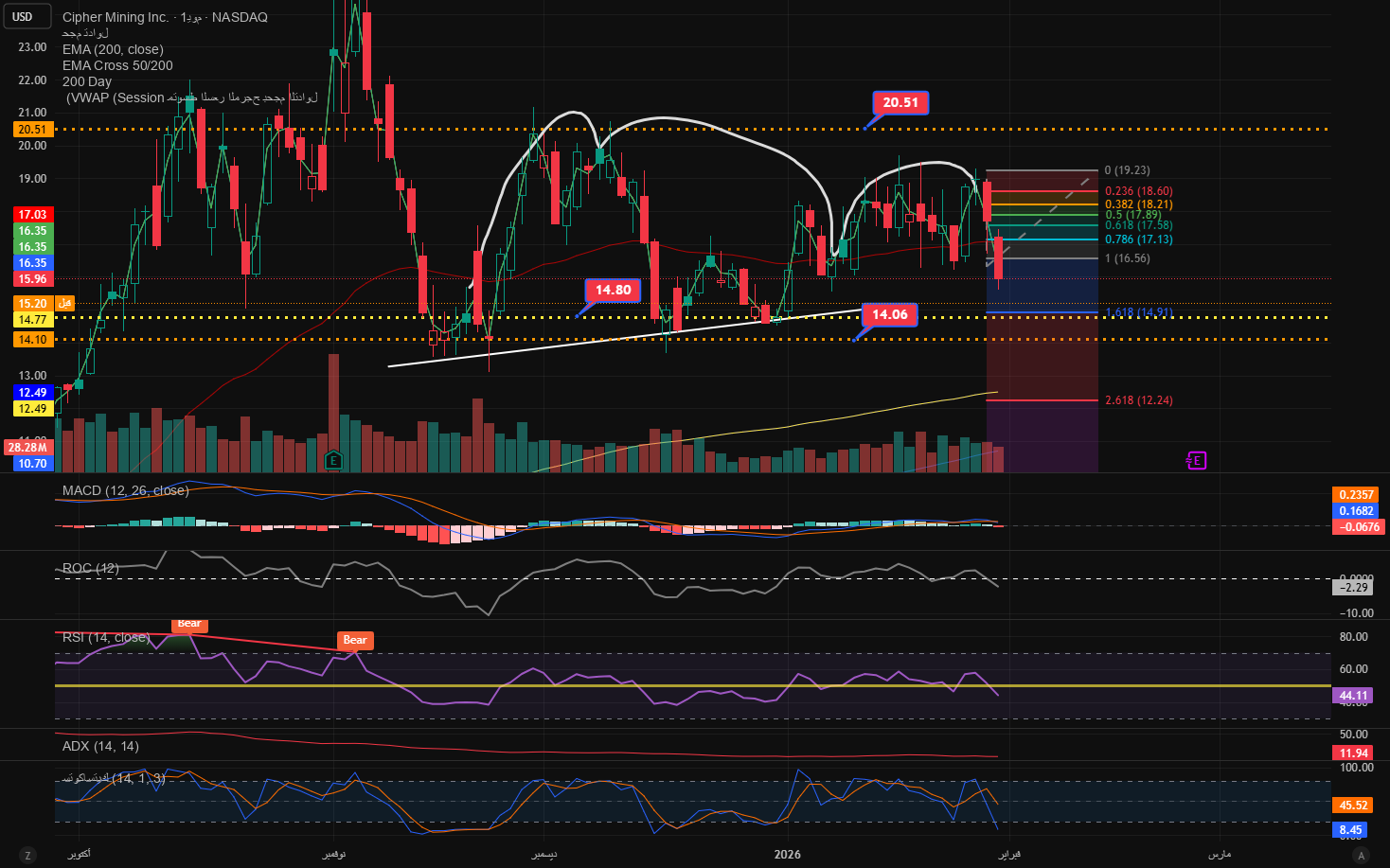The image size is (1390, 868).
Task: Click the EMA Cross 50/200 legend
Action: (117, 65)
